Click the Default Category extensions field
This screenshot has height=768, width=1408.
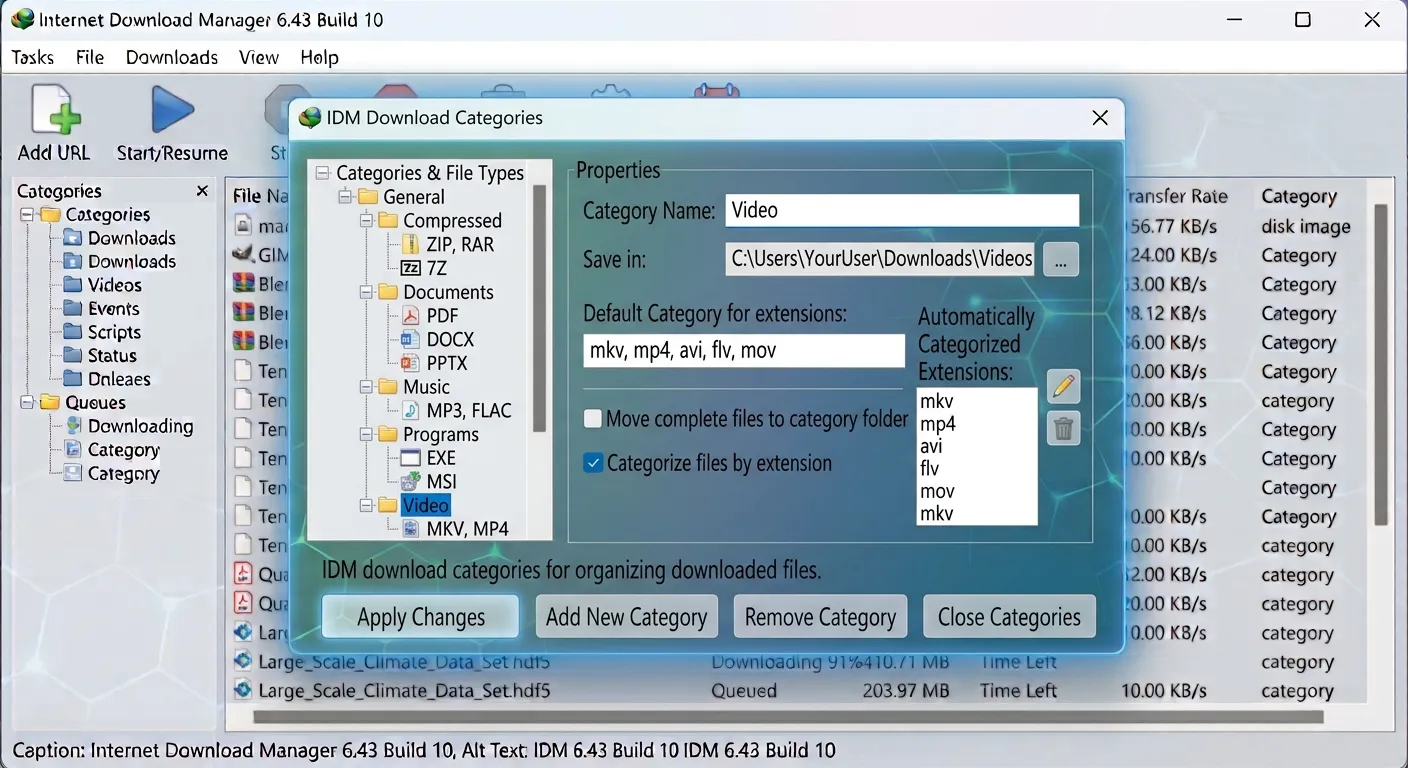point(744,351)
